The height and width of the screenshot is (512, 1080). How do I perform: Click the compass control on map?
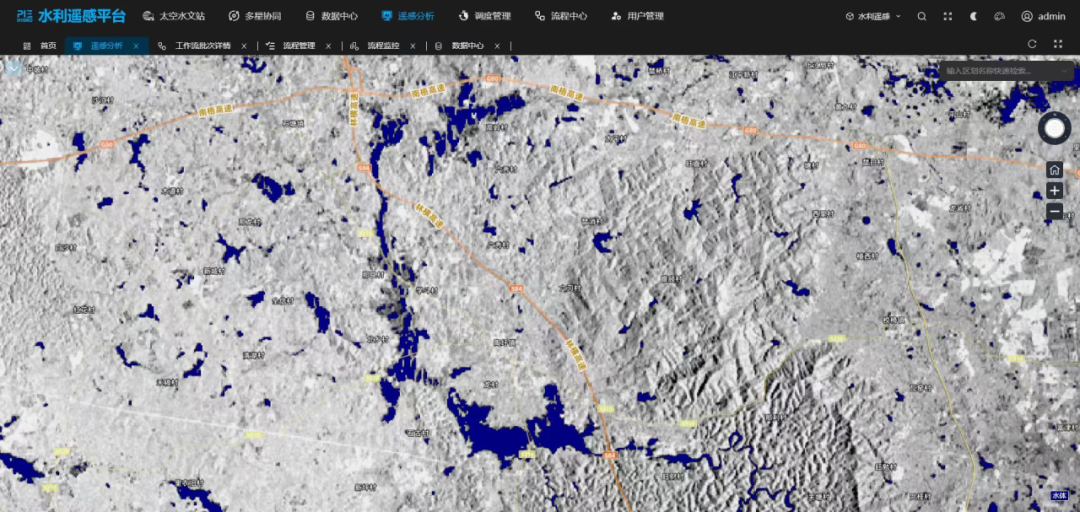(1055, 128)
